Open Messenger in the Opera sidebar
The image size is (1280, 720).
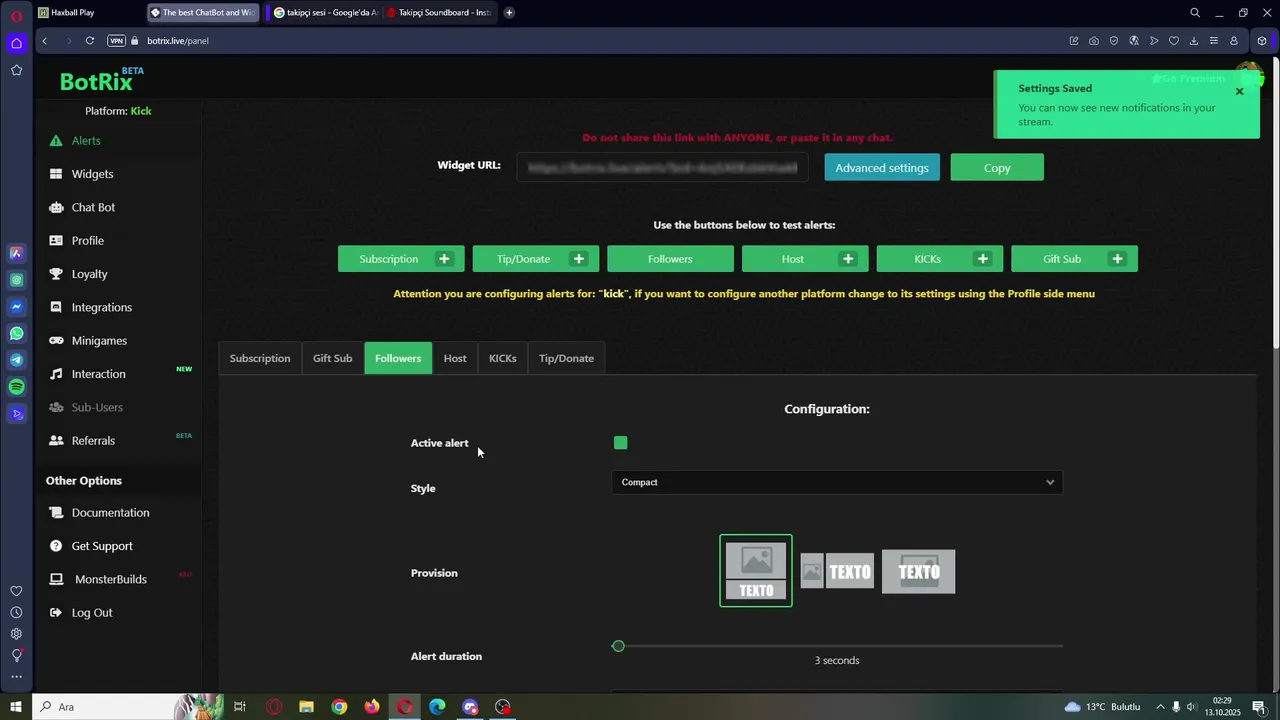click(17, 307)
